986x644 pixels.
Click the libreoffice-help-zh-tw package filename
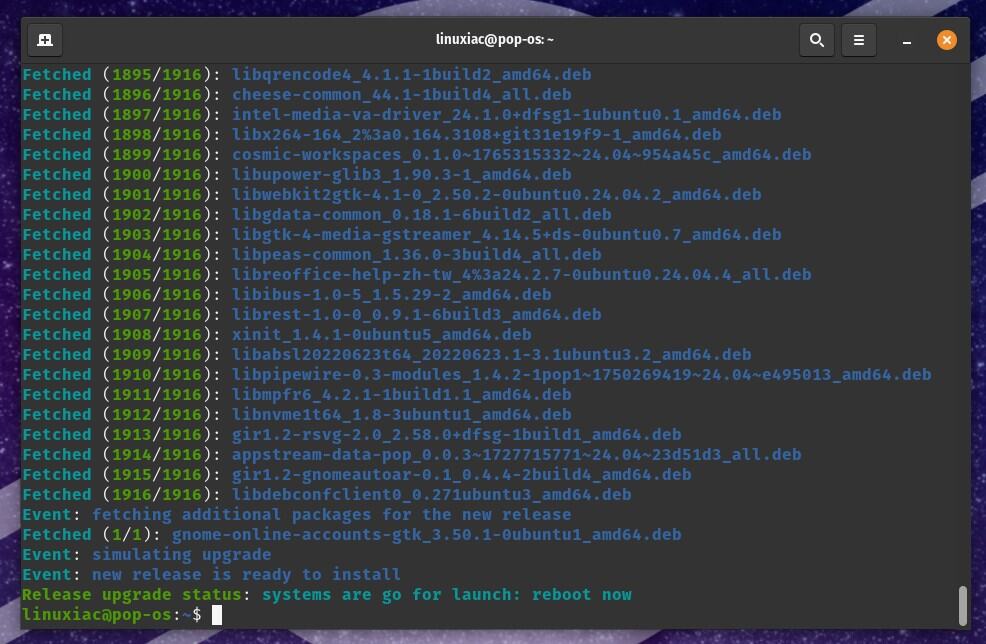[x=521, y=275]
